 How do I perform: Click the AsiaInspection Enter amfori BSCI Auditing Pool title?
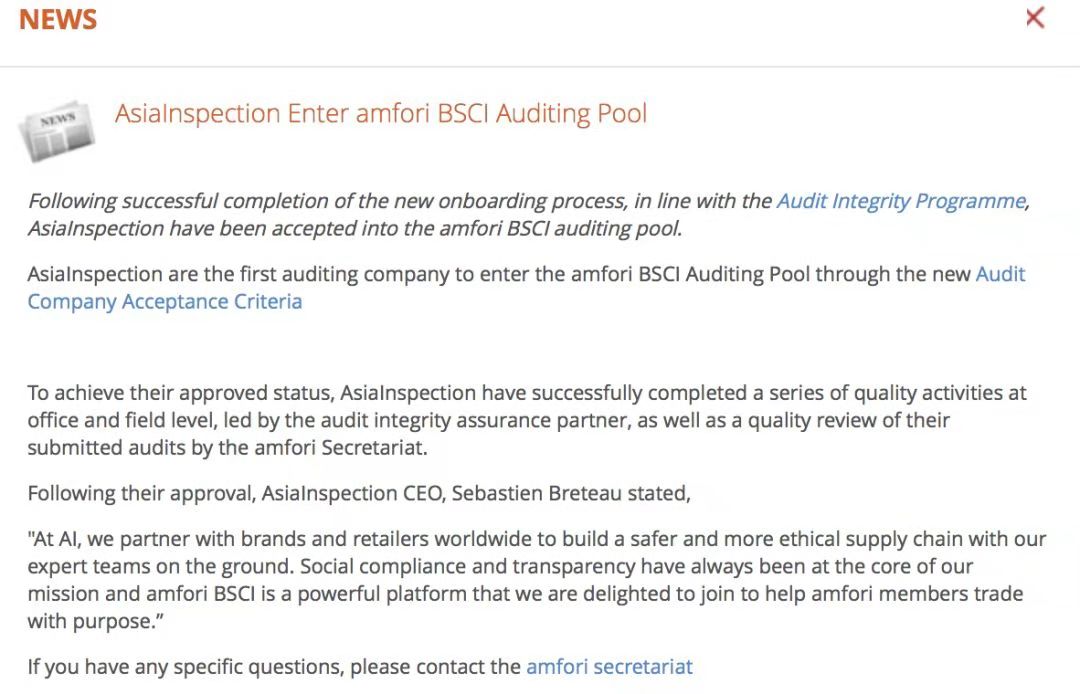pos(381,114)
